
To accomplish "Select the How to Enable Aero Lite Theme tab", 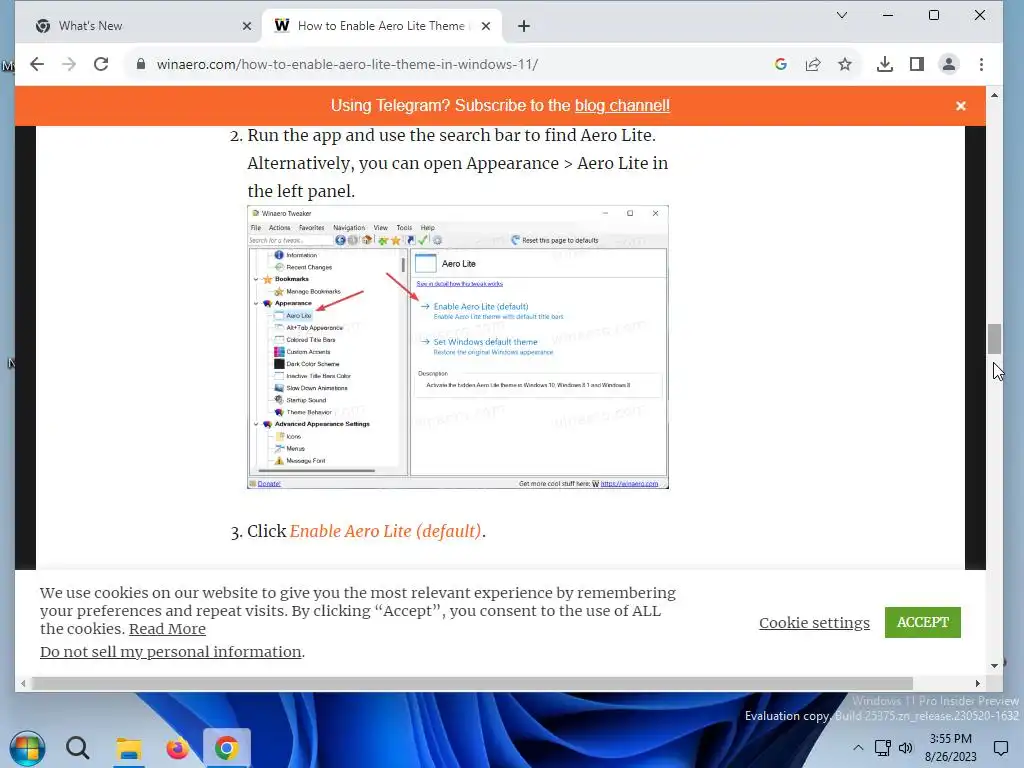I will (382, 26).
